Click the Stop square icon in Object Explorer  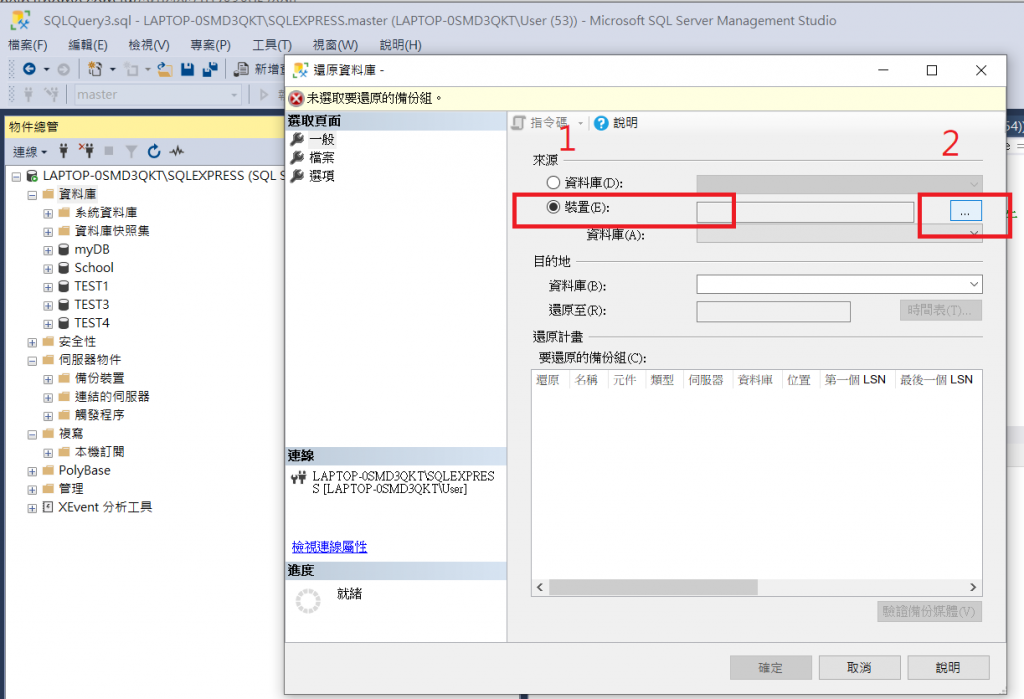pos(109,152)
